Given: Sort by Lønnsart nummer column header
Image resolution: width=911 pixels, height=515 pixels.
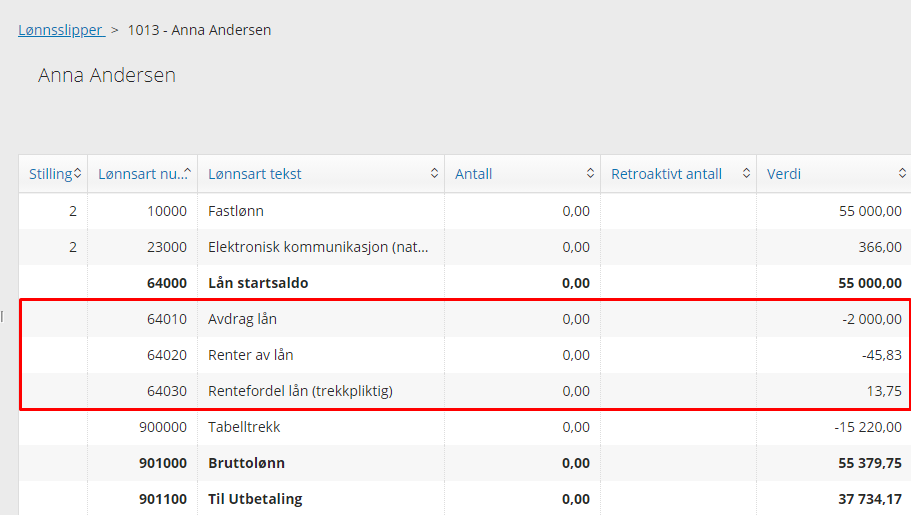Looking at the screenshot, I should (x=140, y=174).
